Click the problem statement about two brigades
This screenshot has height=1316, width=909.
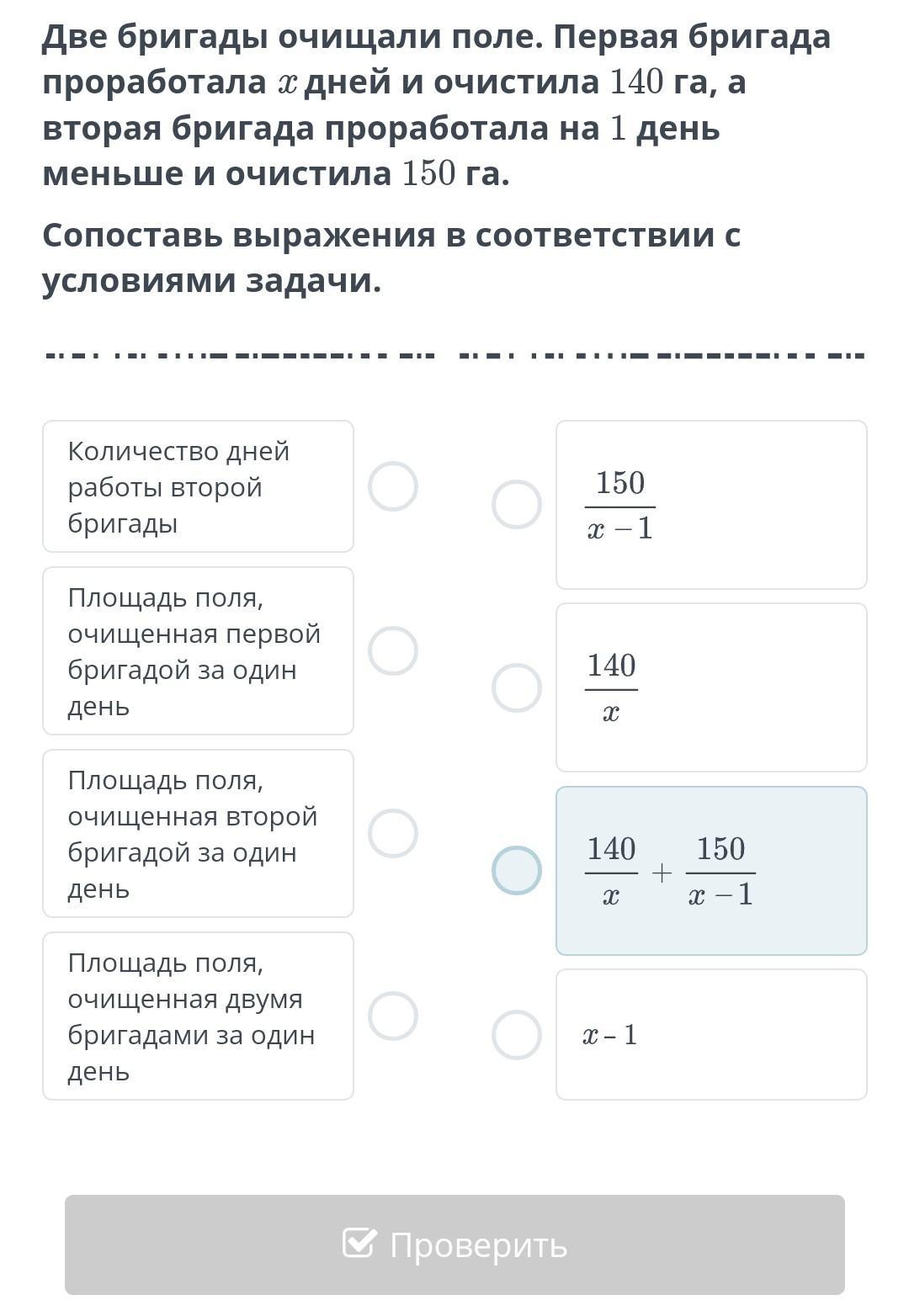[x=436, y=105]
